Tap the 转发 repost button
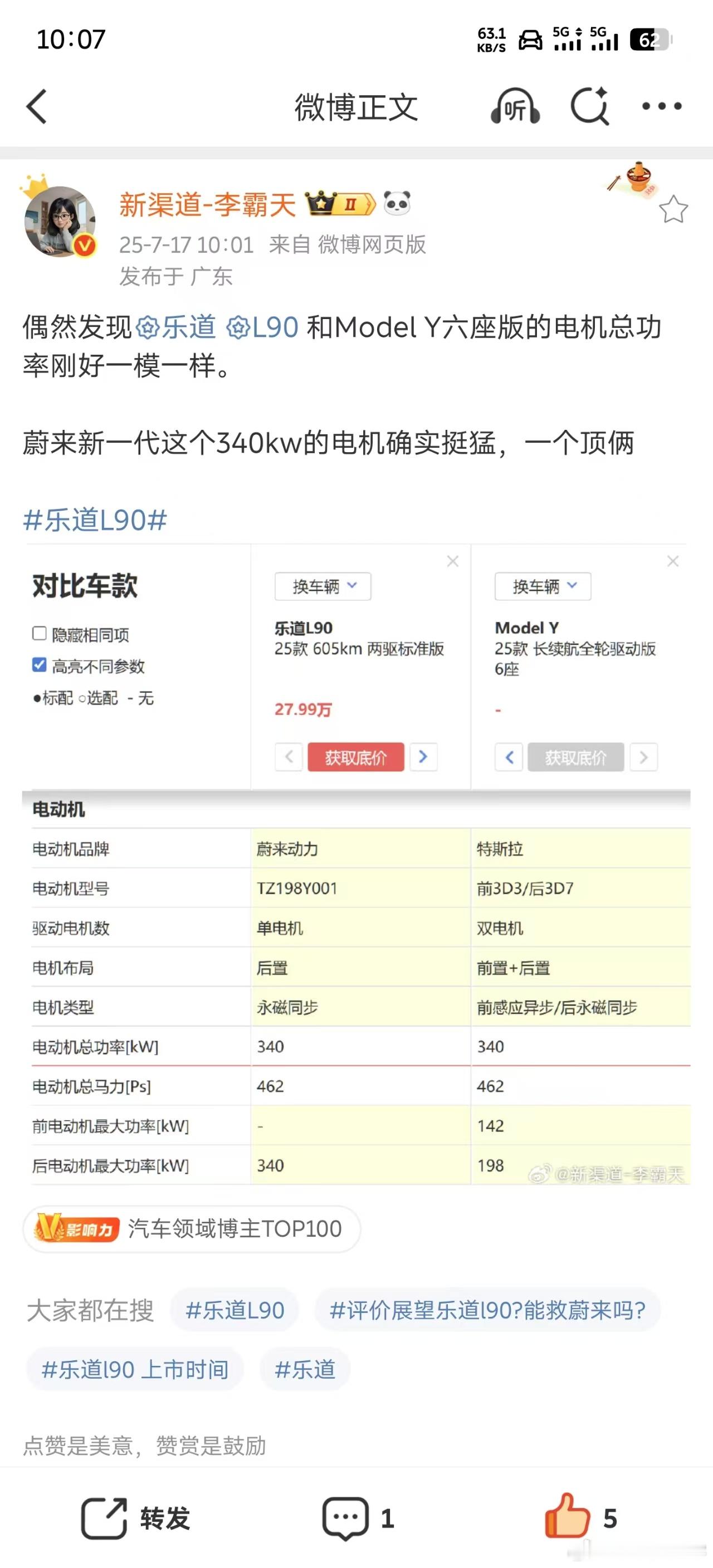713x1568 pixels. point(136,1518)
